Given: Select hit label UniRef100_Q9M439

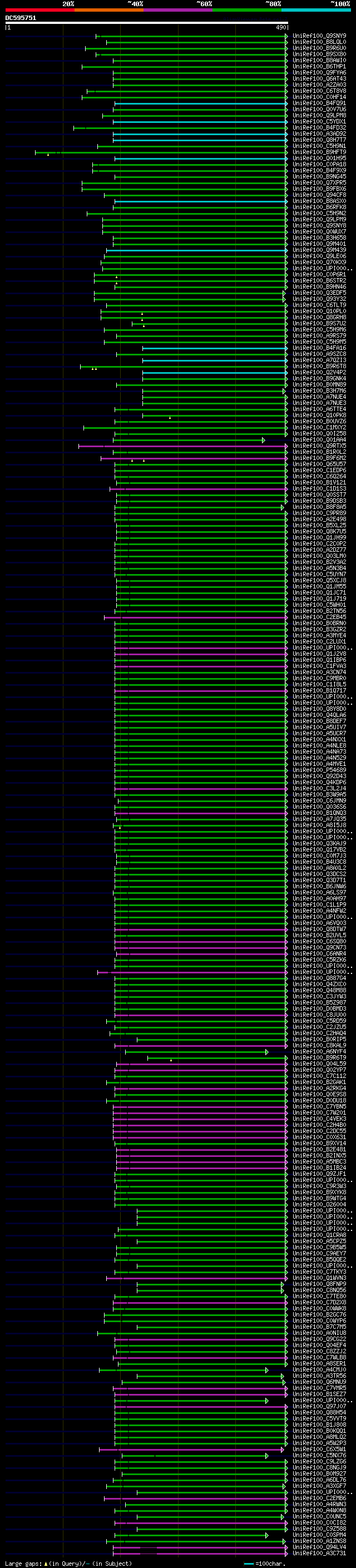Looking at the screenshot, I should [x=319, y=250].
